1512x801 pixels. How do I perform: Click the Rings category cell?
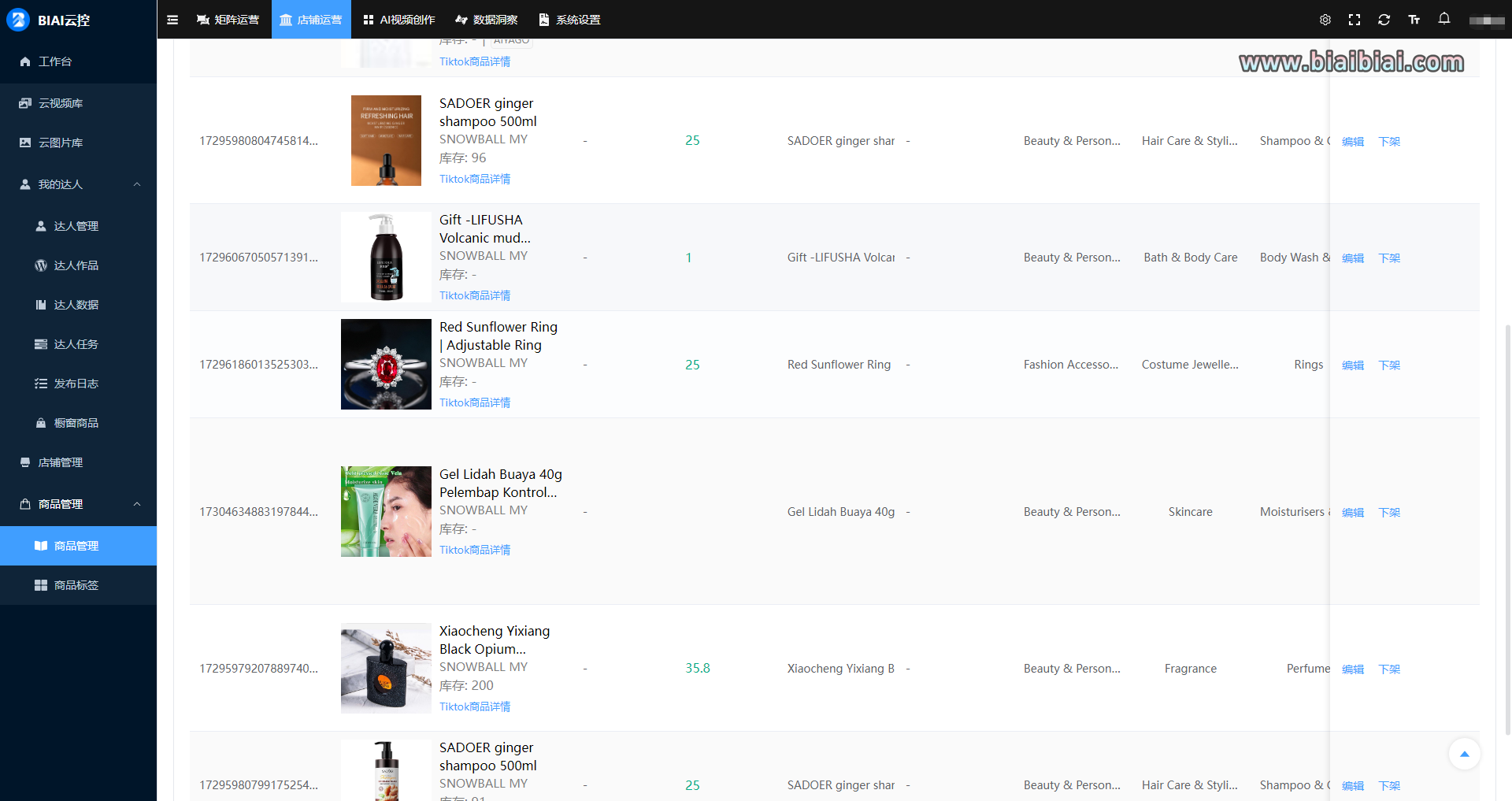1309,365
